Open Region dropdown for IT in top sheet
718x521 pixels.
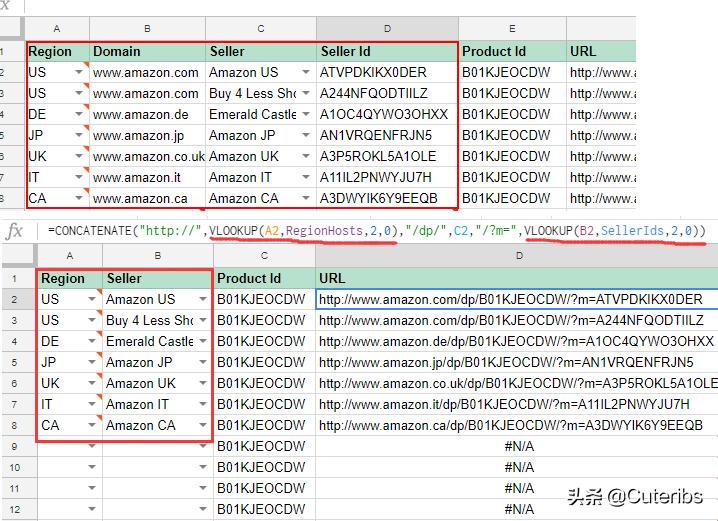[x=79, y=177]
